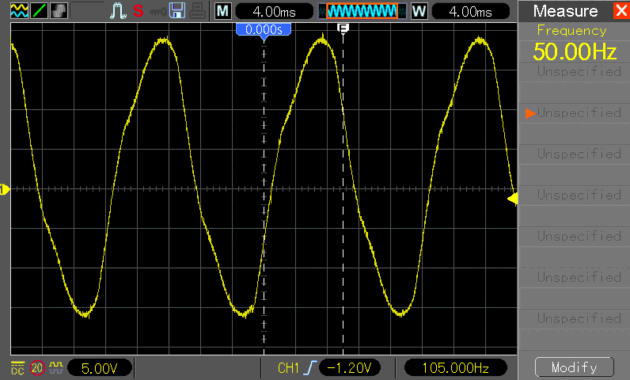Click the white F cursor marker at top

tap(343, 28)
